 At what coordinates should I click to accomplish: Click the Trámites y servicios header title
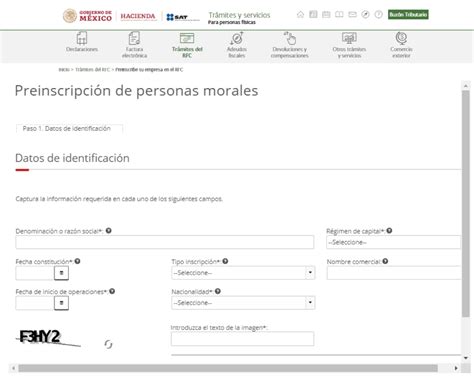pyautogui.click(x=239, y=15)
